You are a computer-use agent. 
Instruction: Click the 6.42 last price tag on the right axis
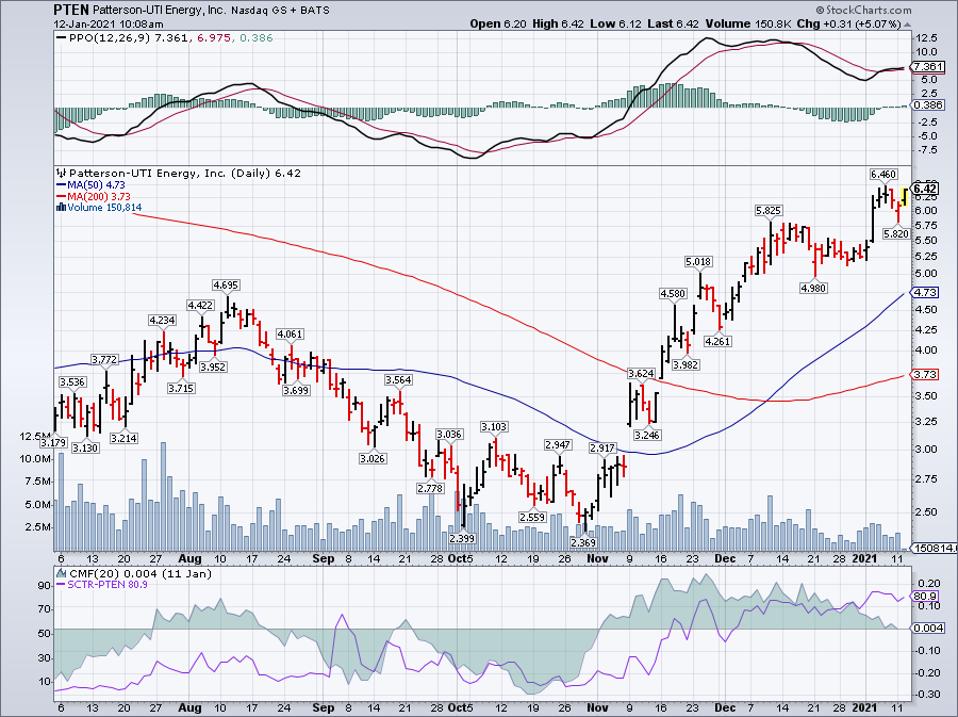click(924, 189)
